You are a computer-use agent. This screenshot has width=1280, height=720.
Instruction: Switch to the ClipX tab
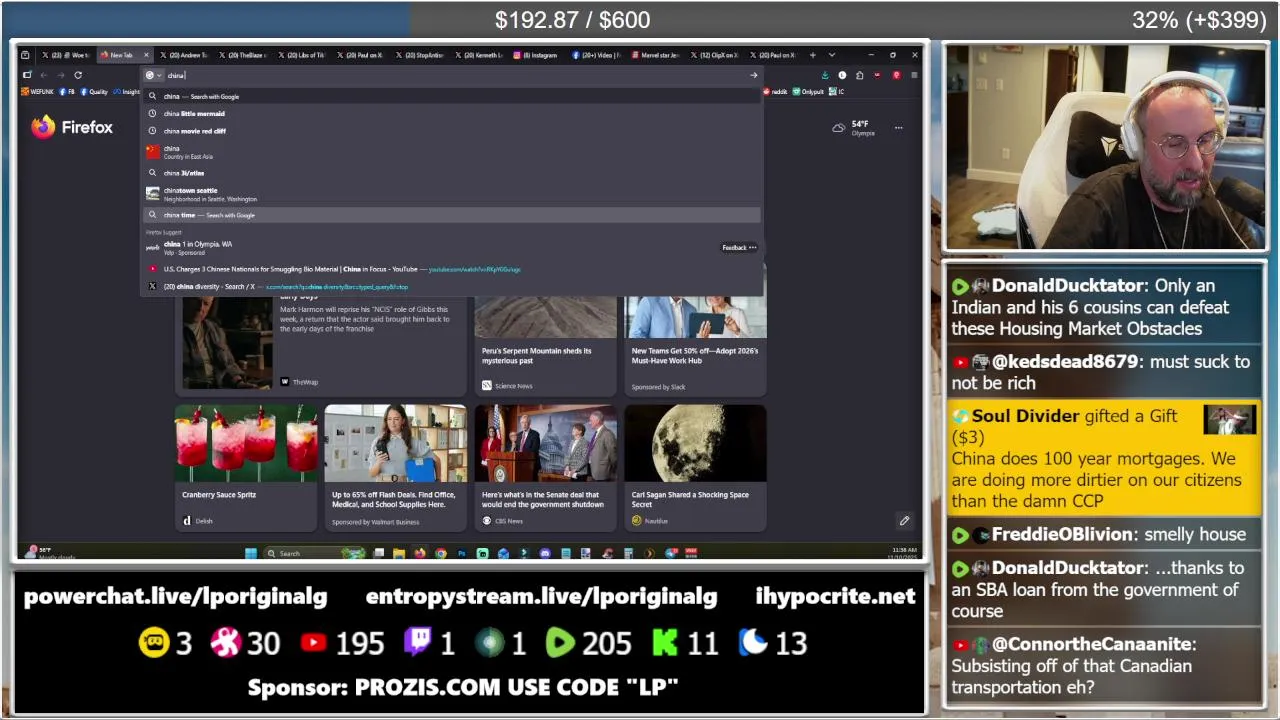(716, 55)
